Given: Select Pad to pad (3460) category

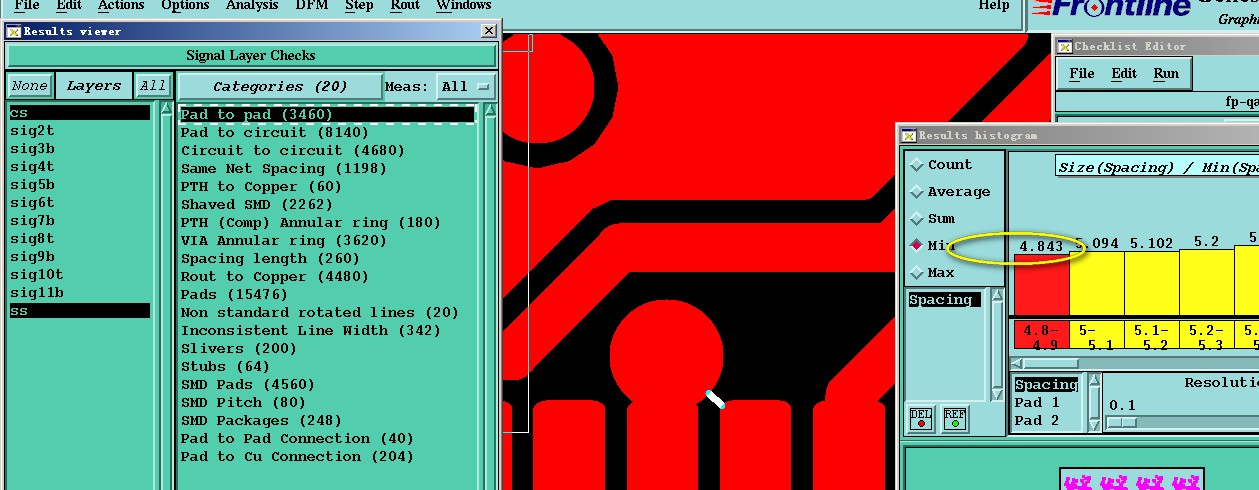Looking at the screenshot, I should coord(327,115).
